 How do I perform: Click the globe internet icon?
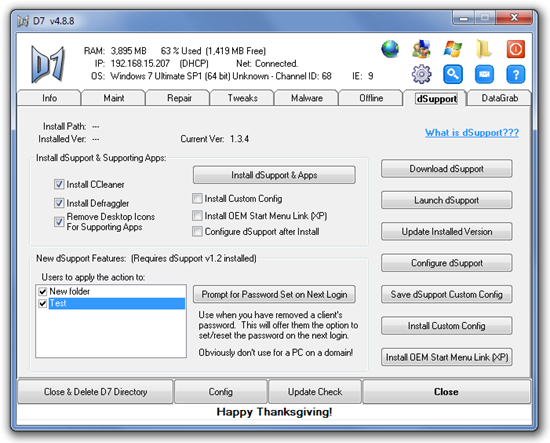(x=390, y=49)
